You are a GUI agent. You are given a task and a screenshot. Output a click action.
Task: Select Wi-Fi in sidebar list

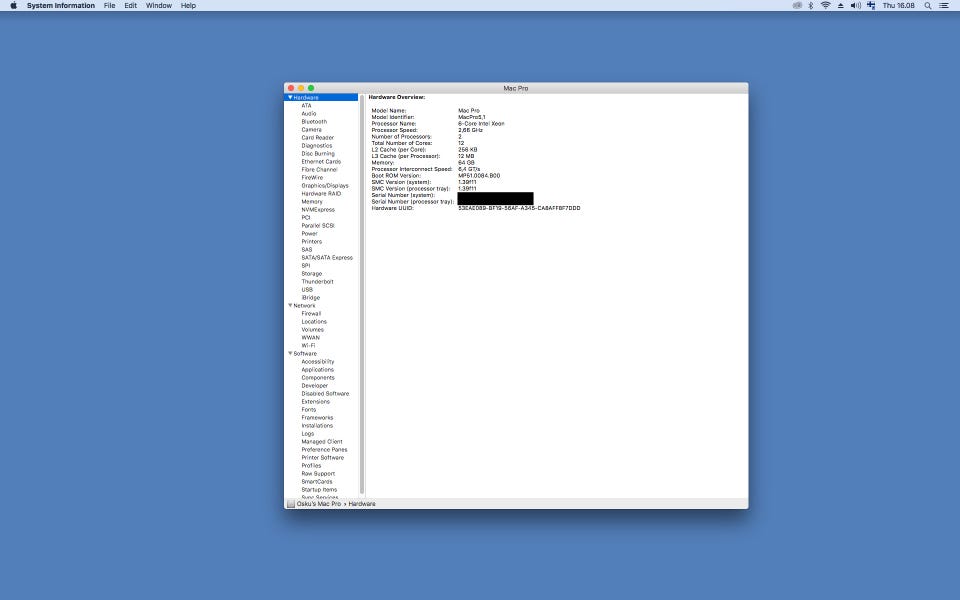308,345
